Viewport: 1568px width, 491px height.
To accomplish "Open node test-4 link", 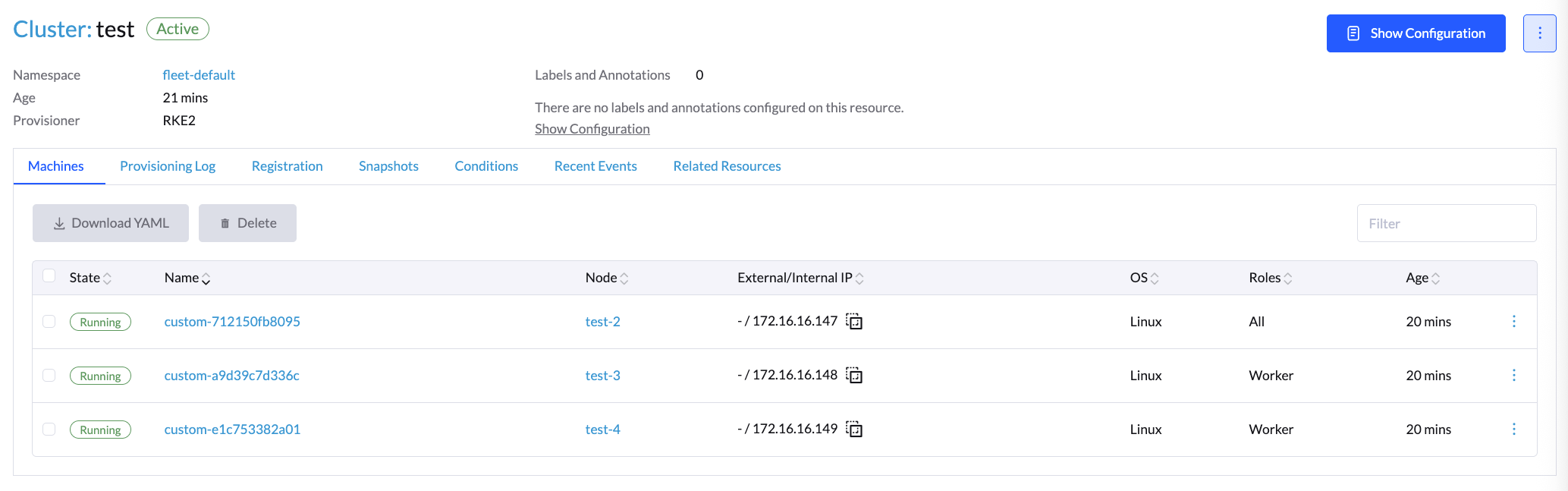I will pos(602,430).
